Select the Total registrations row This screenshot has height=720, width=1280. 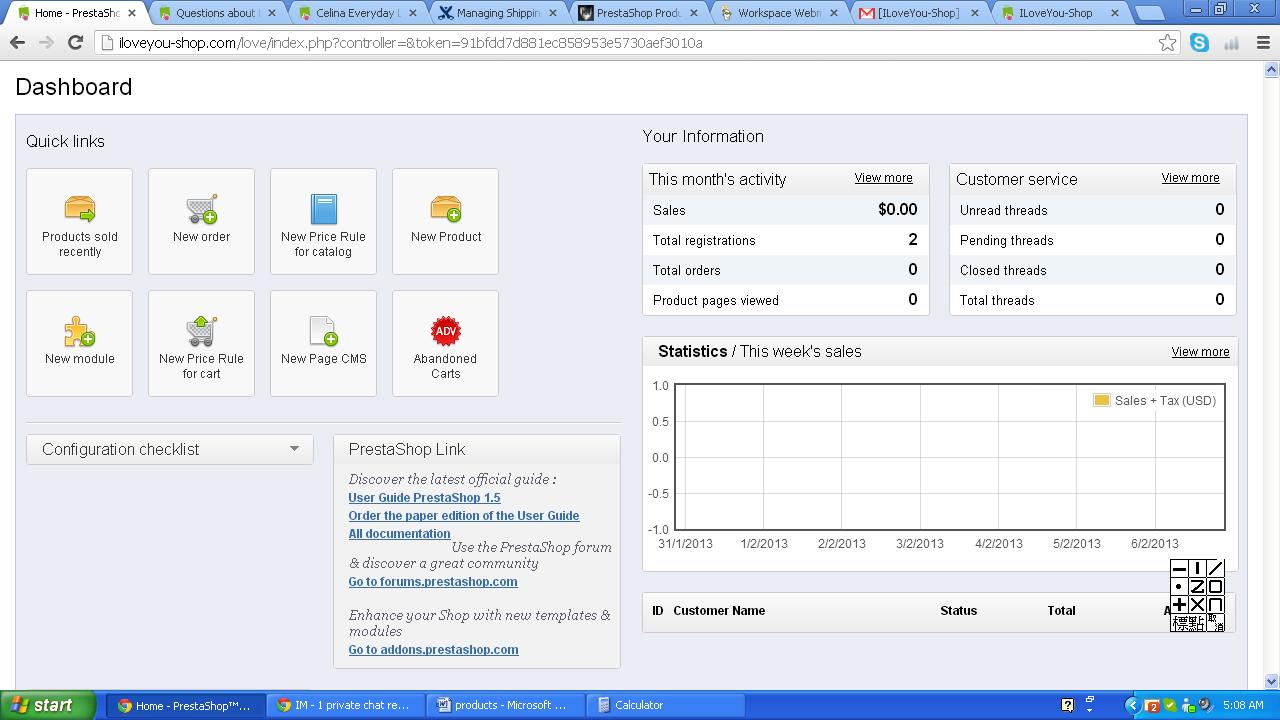click(x=785, y=240)
